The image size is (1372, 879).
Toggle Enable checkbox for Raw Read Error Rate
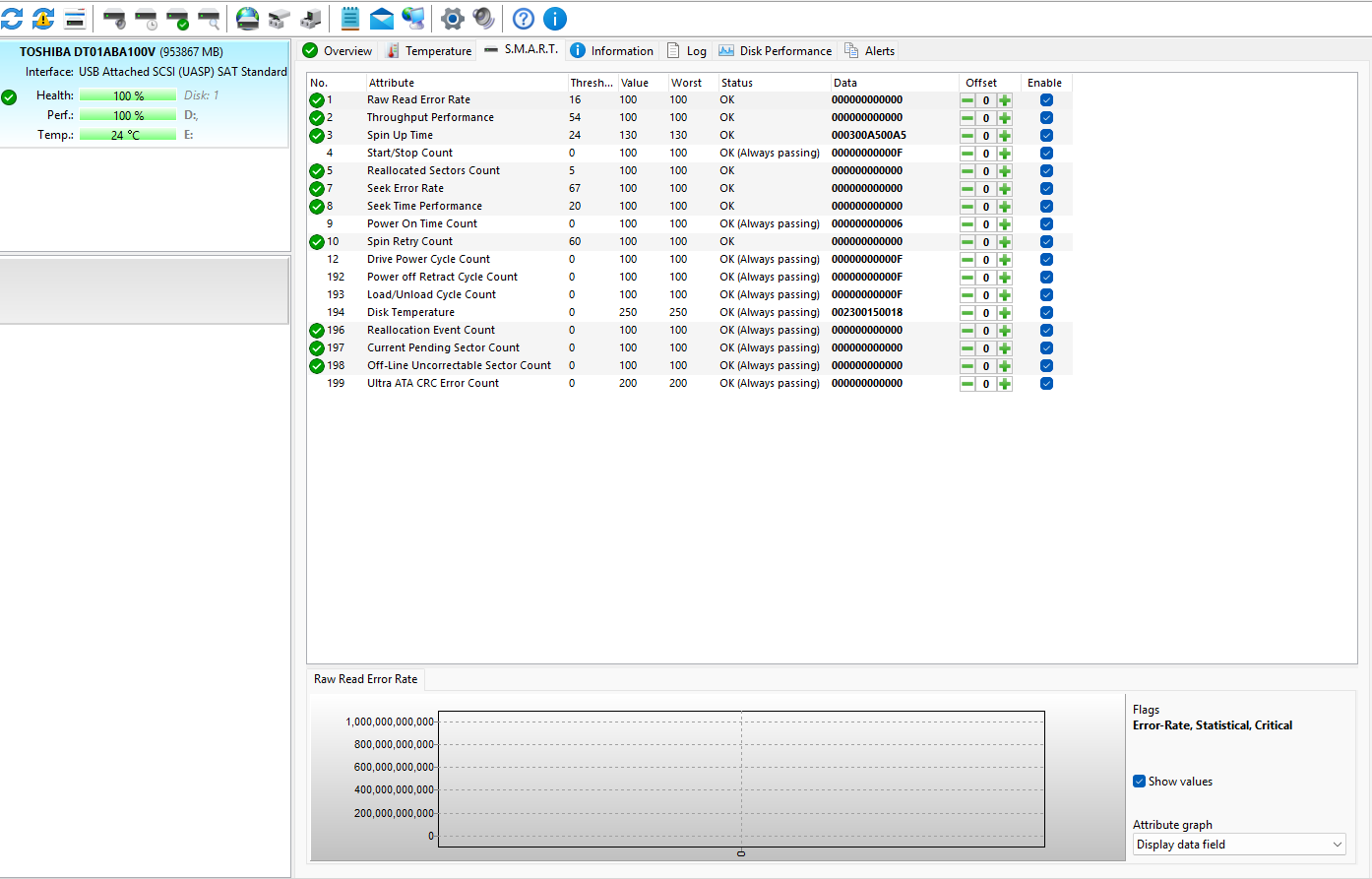tap(1046, 100)
